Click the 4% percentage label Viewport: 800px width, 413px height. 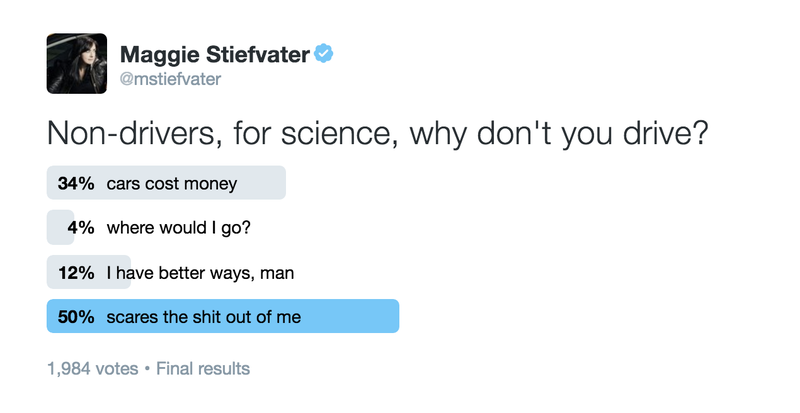[x=81, y=228]
